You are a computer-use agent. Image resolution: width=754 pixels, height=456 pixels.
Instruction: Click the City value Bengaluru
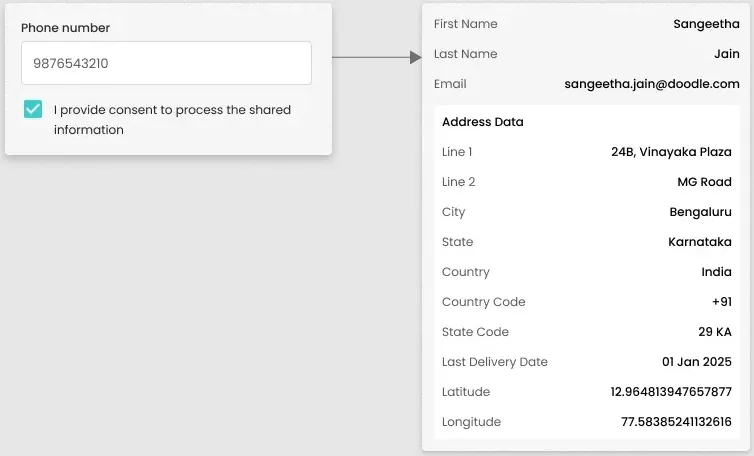point(700,212)
